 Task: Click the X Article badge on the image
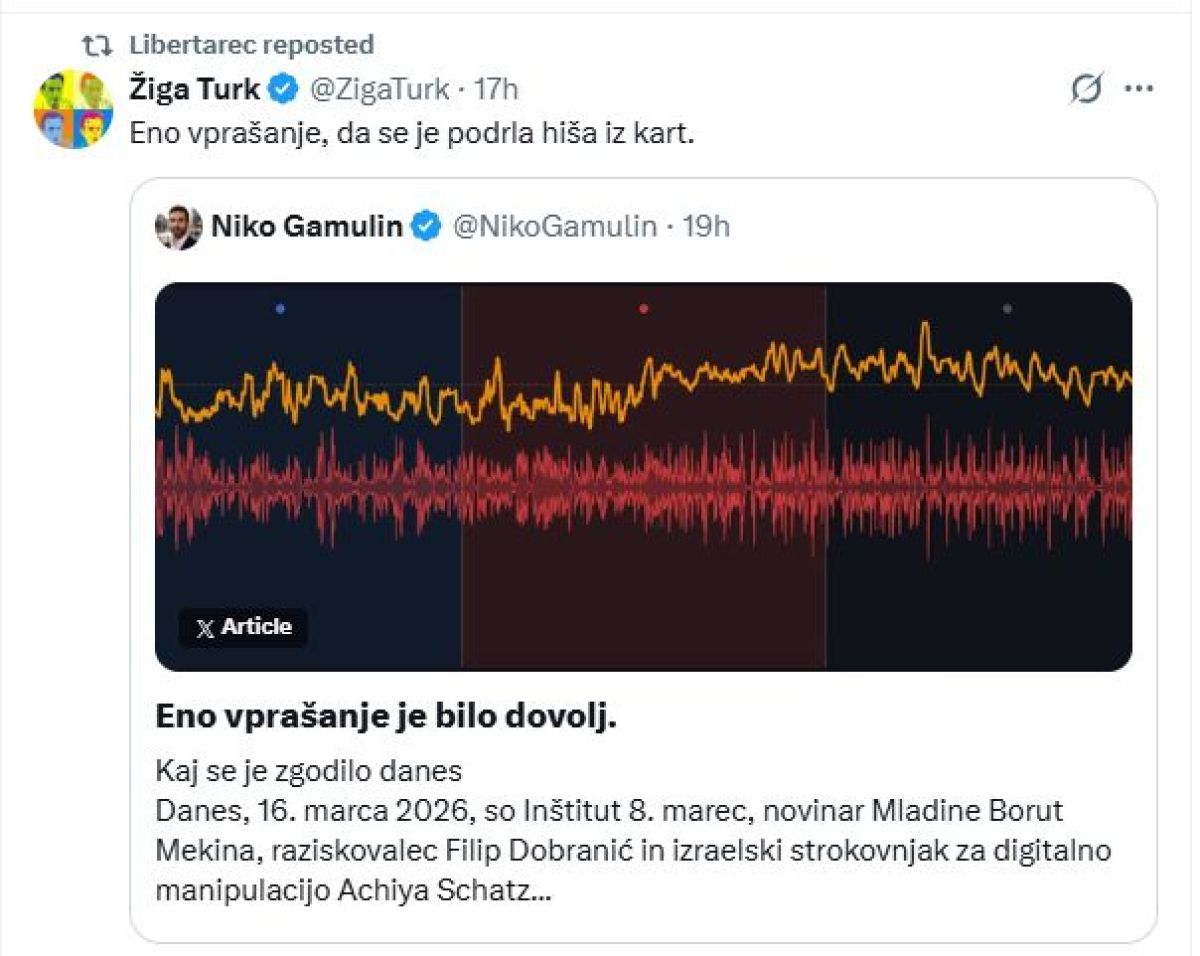coord(244,628)
